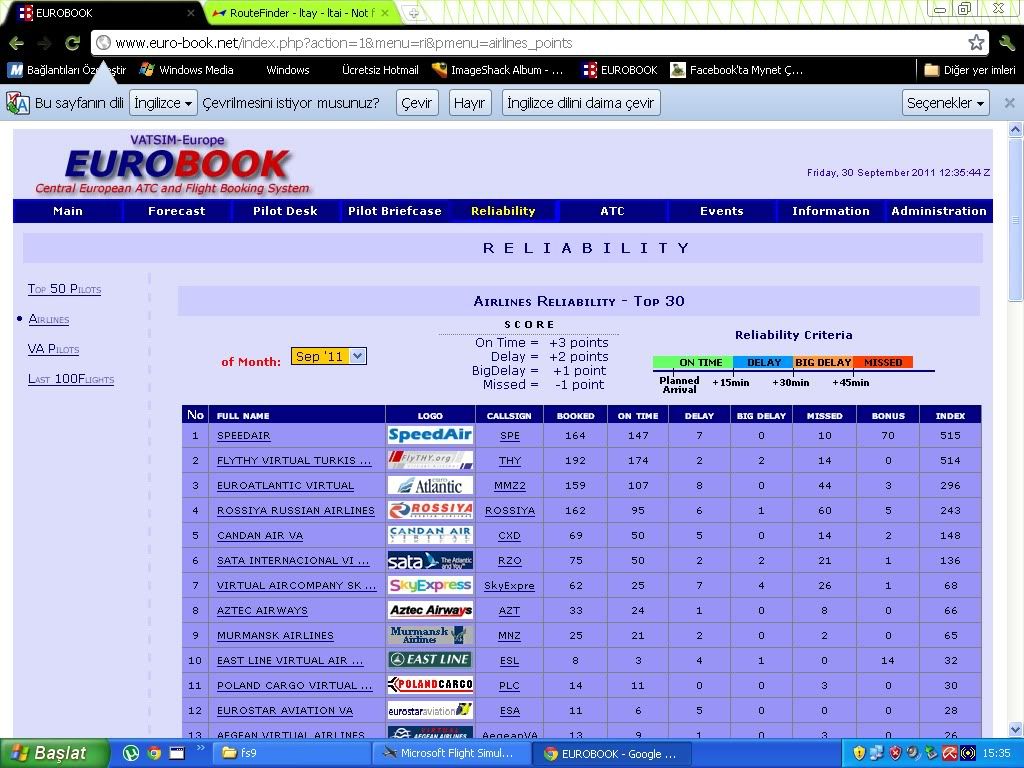The height and width of the screenshot is (768, 1024).
Task: Open the Reliability menu
Action: pos(503,211)
